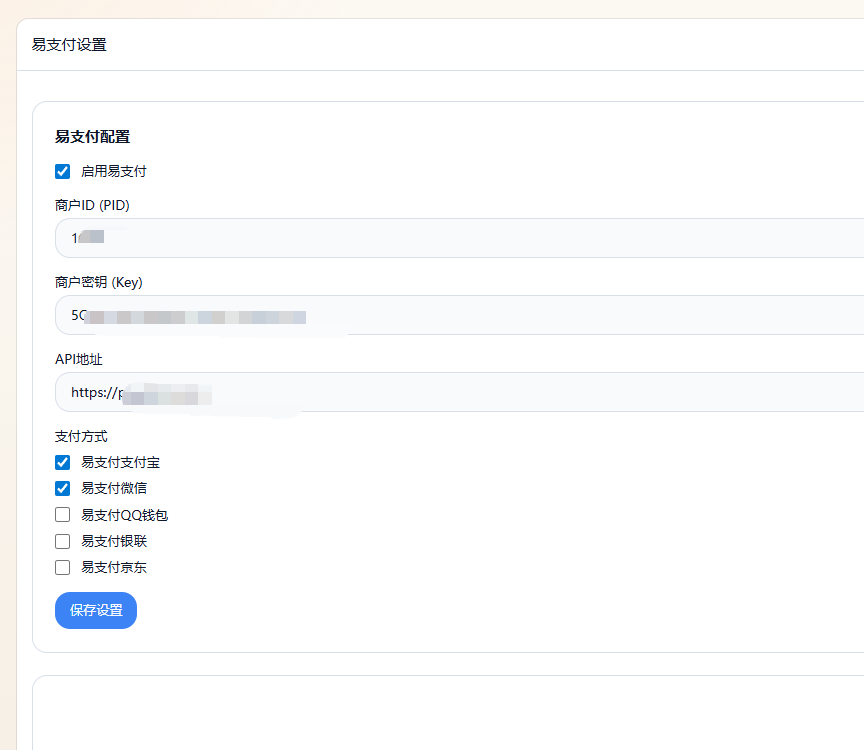Uncheck the 启用易支付 checkbox
Viewport: 864px width, 750px height.
pyautogui.click(x=62, y=171)
